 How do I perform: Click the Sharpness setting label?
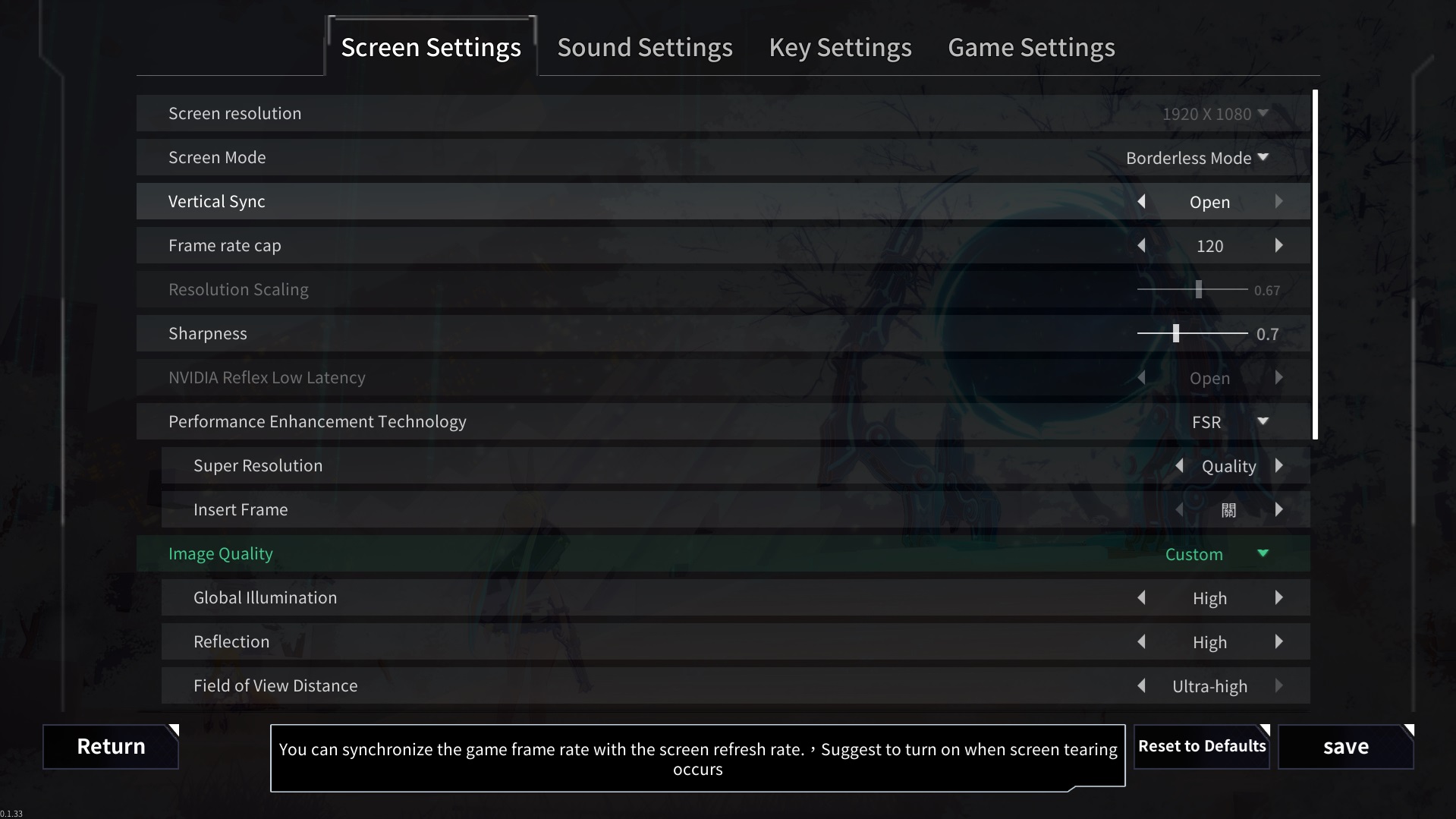click(x=207, y=334)
